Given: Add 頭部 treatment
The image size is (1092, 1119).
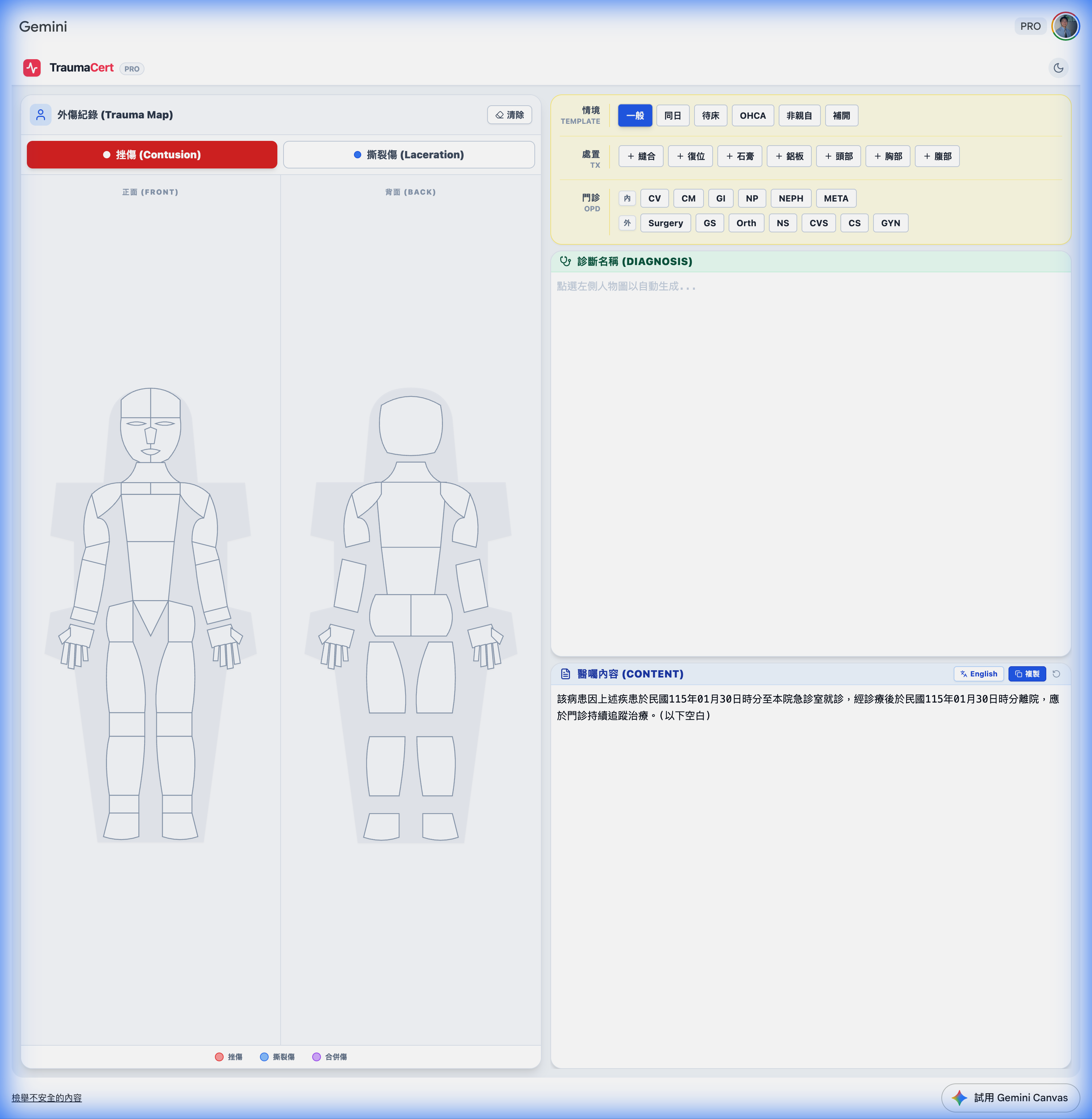Looking at the screenshot, I should [838, 156].
